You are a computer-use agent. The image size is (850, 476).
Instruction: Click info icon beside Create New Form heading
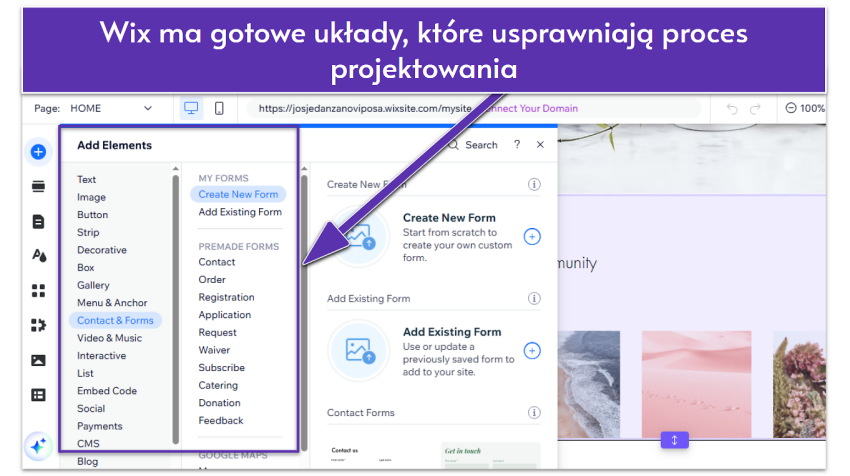tap(534, 184)
